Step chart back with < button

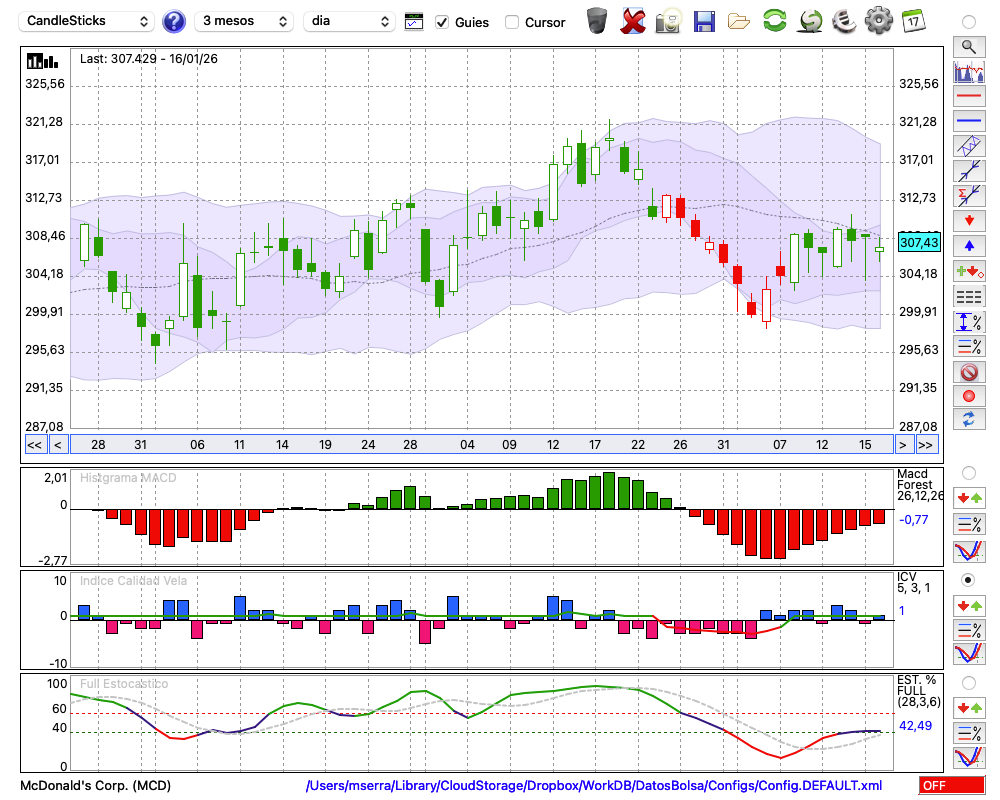point(58,445)
